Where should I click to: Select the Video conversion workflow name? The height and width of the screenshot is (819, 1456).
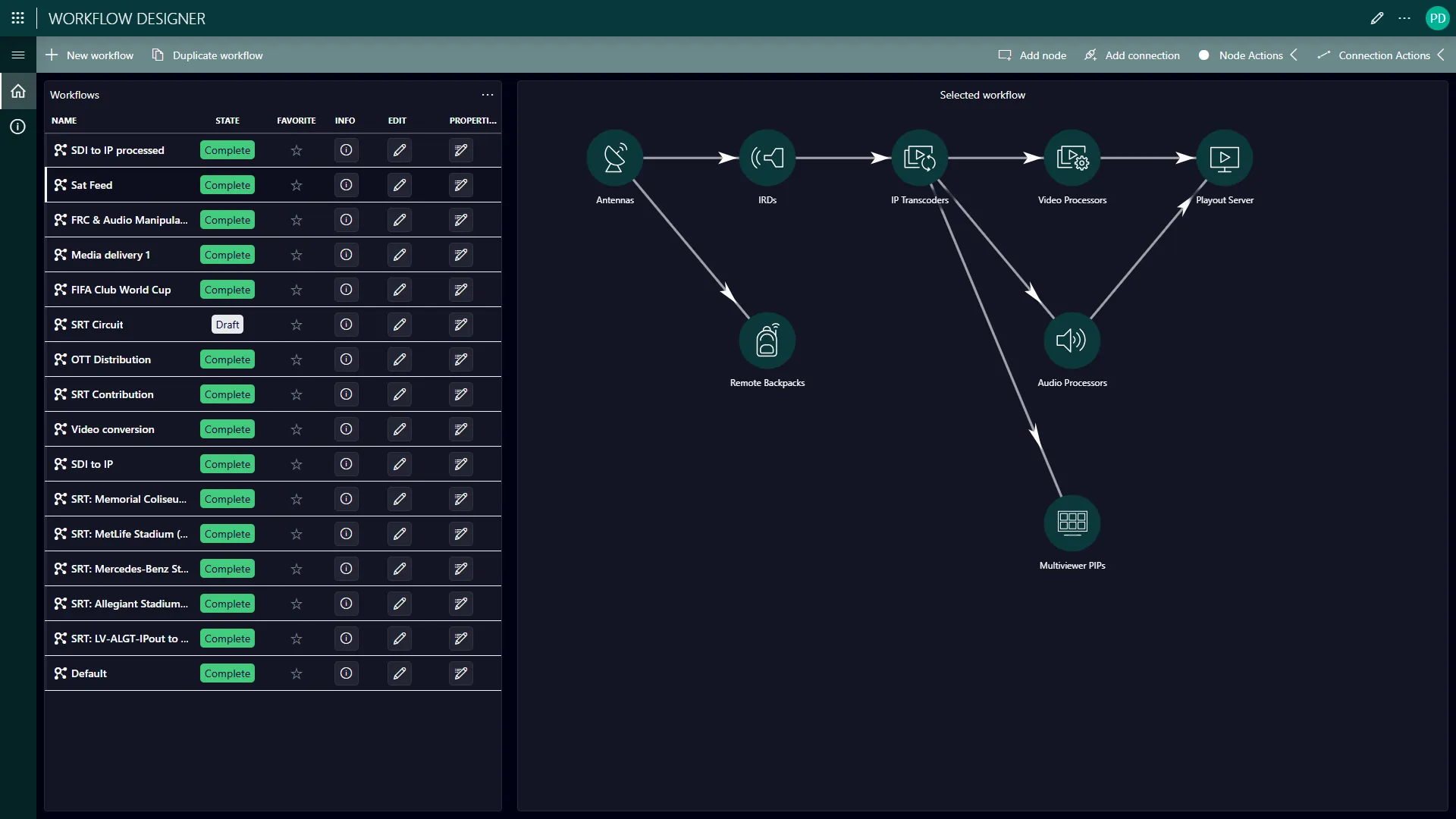[x=112, y=429]
